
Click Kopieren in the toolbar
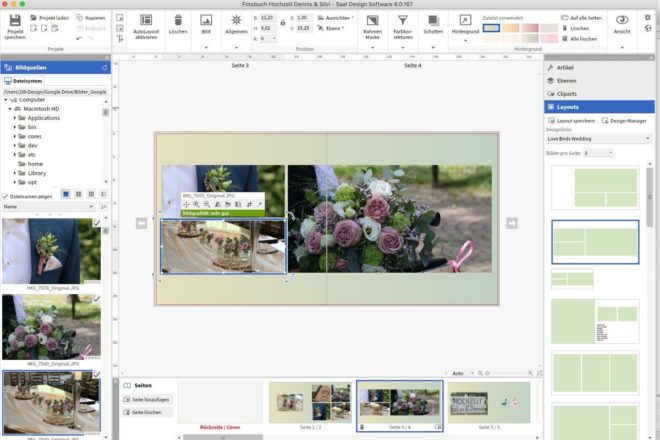(x=91, y=18)
